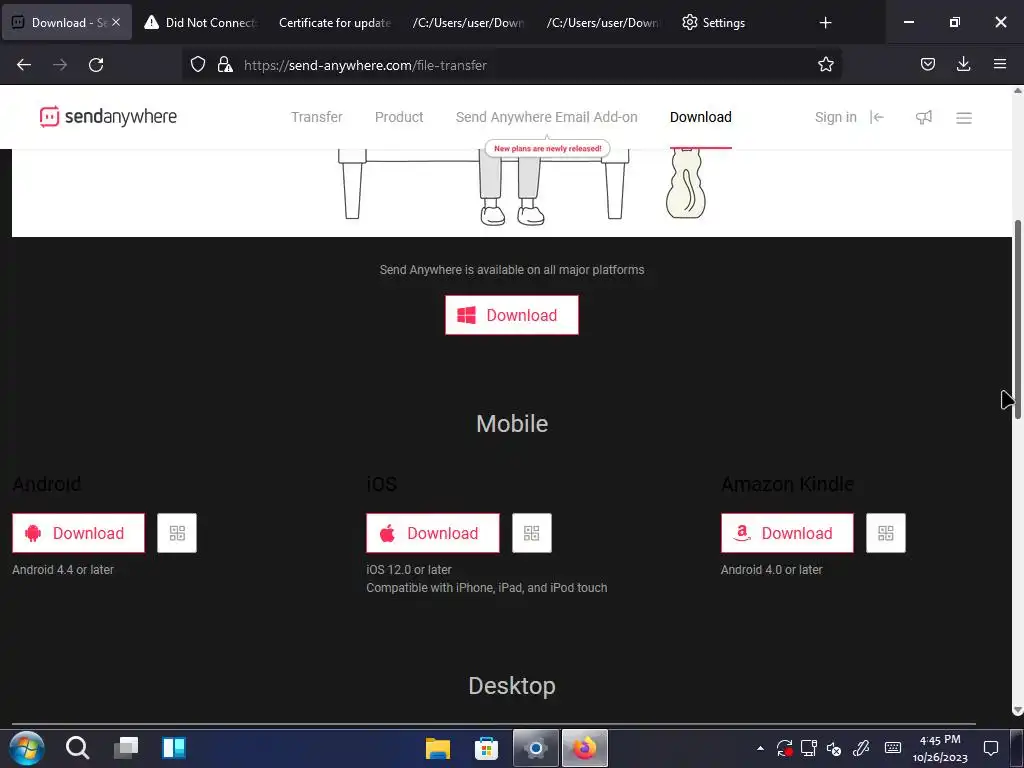This screenshot has width=1024, height=768.
Task: Reload the current page
Action: (96, 65)
